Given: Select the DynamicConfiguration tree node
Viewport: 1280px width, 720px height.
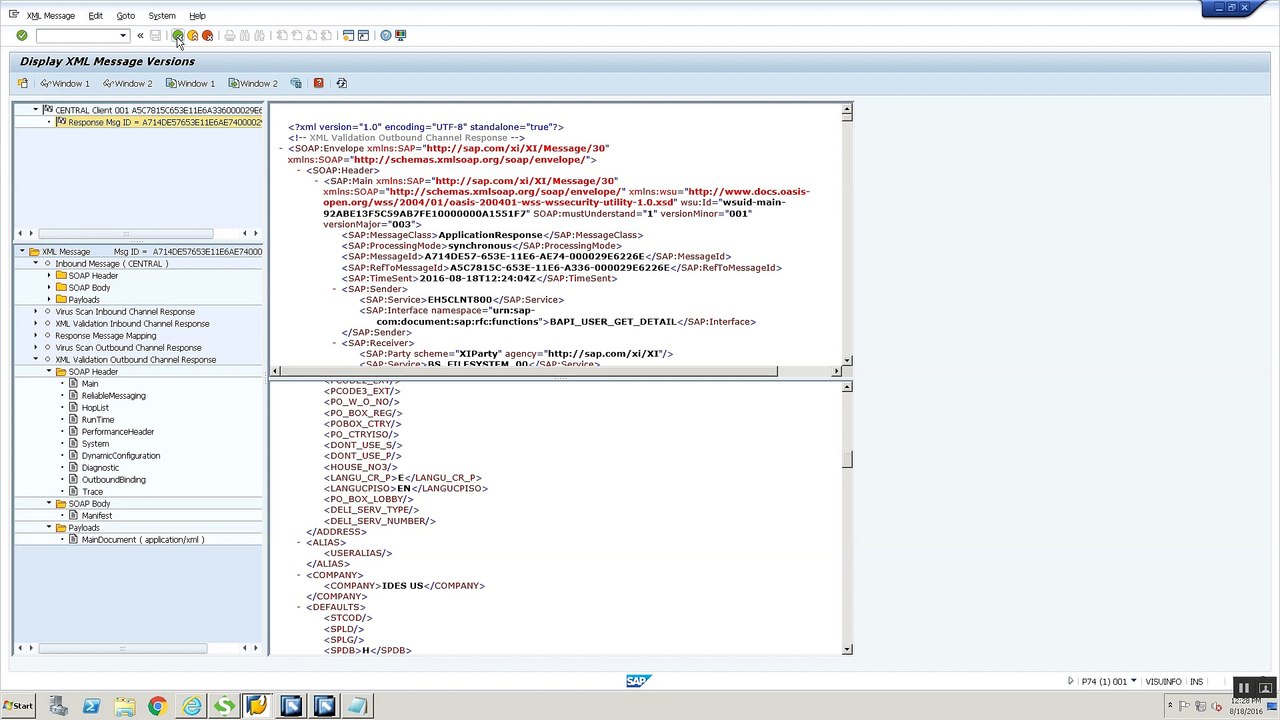Looking at the screenshot, I should point(121,456).
